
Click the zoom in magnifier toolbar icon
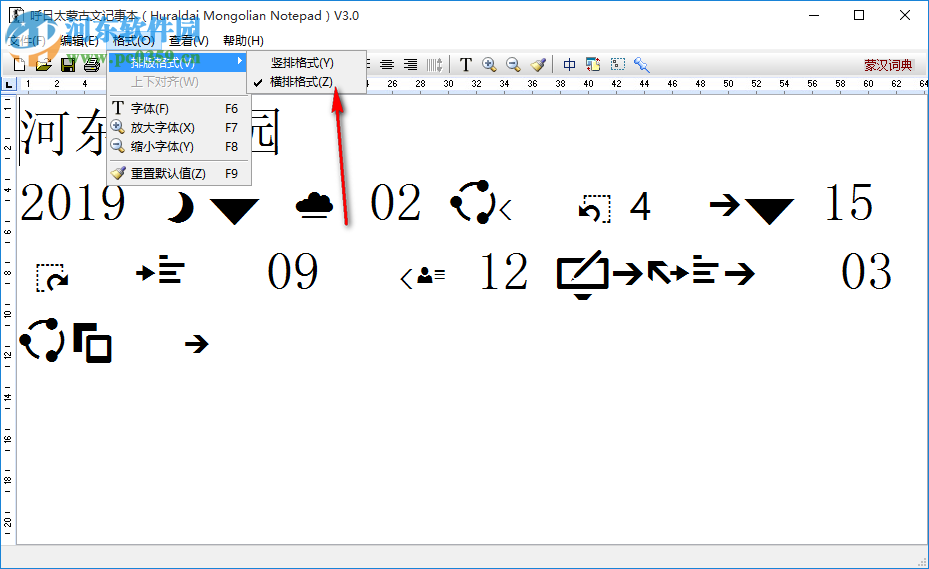click(x=489, y=65)
